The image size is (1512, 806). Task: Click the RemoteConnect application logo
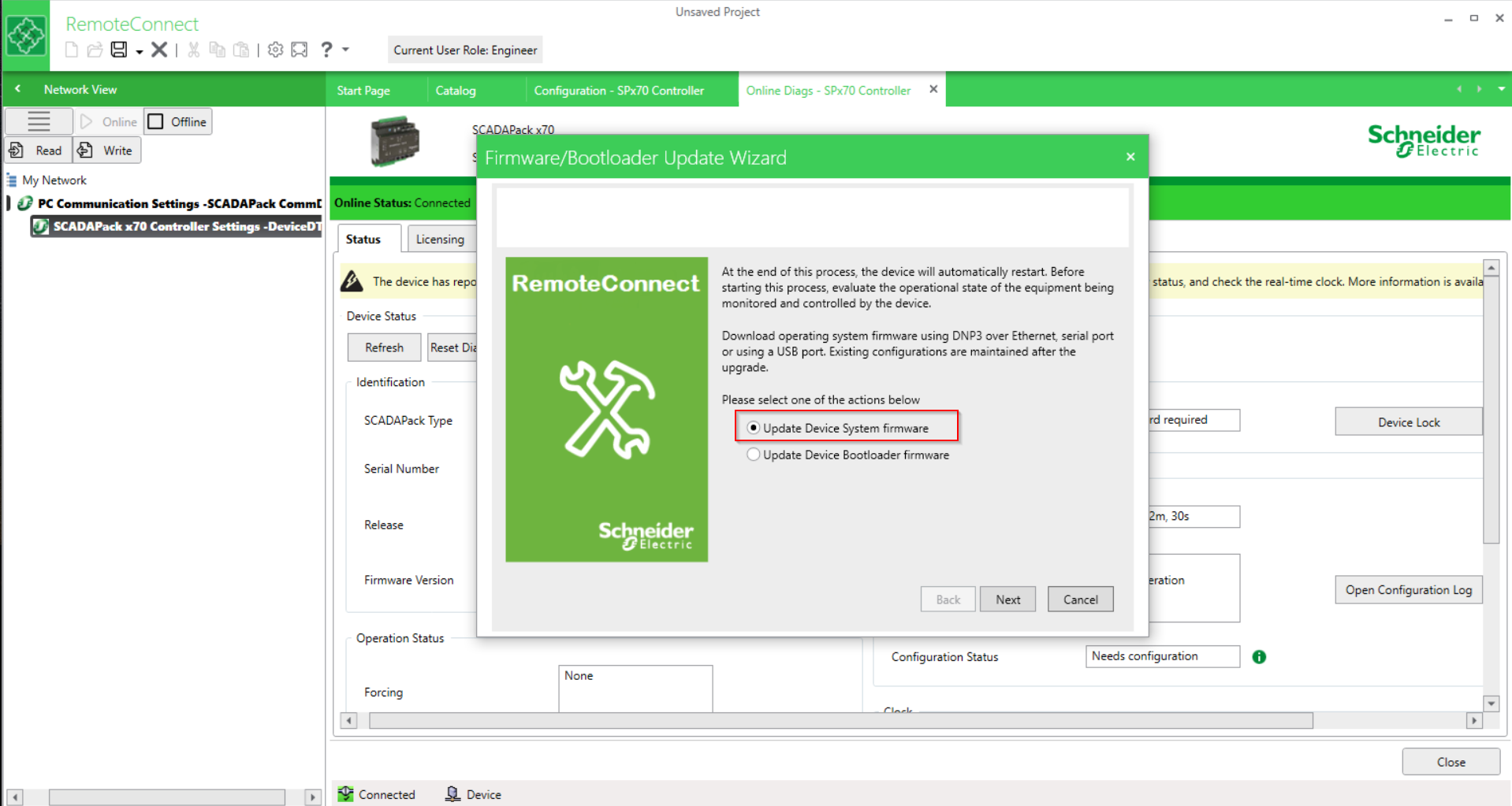pos(26,36)
